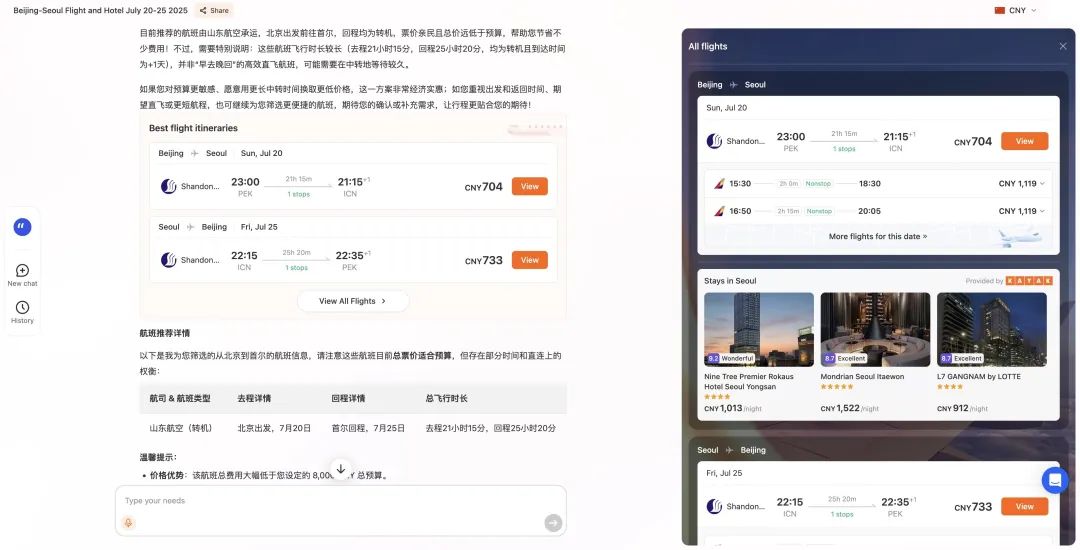Click the All flights panel title

(708, 46)
